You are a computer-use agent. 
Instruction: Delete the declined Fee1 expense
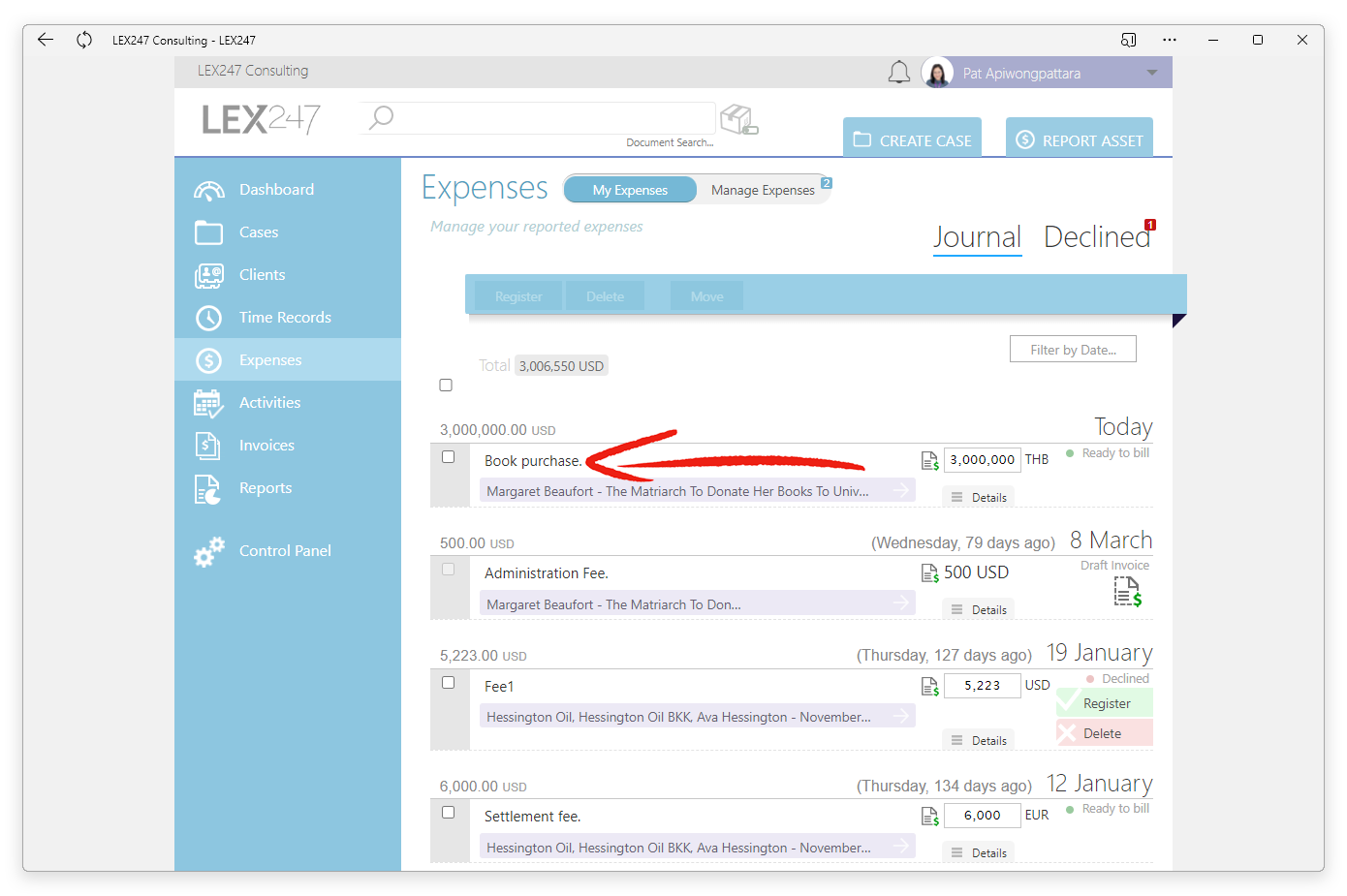tap(1105, 733)
